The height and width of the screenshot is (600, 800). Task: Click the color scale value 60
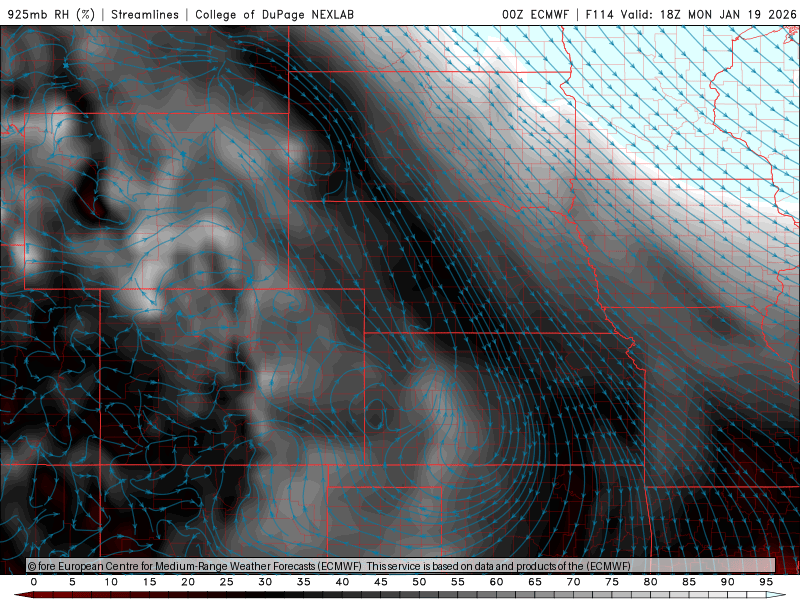pos(496,582)
